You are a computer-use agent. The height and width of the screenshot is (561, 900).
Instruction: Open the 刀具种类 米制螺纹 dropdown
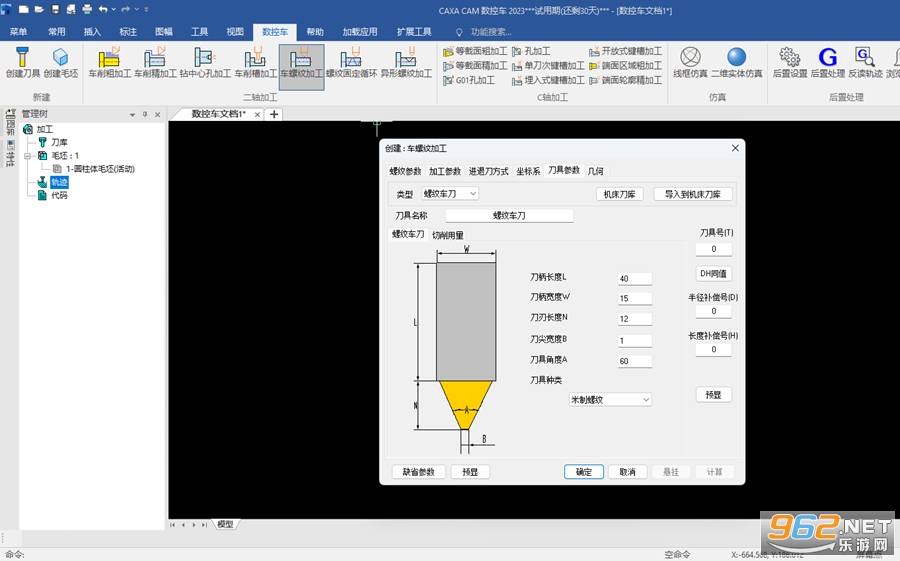point(610,400)
